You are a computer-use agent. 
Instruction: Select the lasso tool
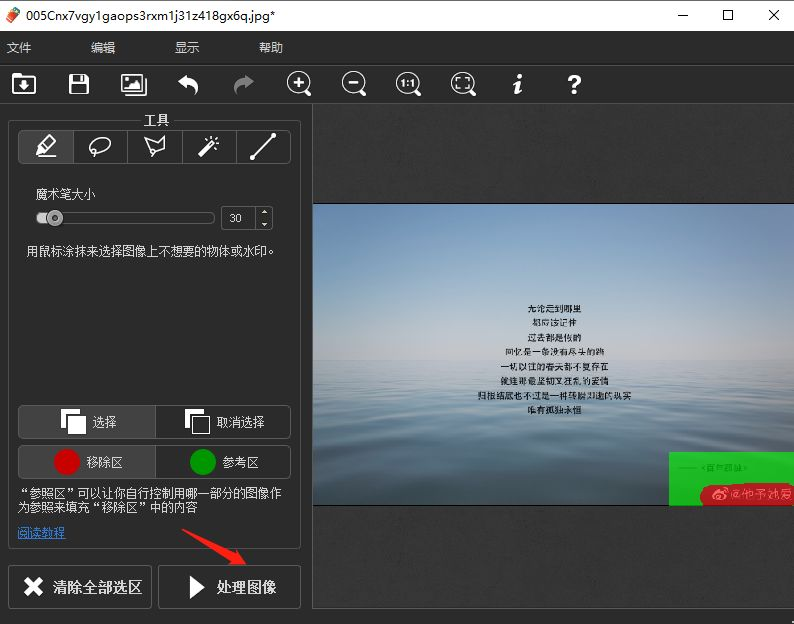[100, 147]
